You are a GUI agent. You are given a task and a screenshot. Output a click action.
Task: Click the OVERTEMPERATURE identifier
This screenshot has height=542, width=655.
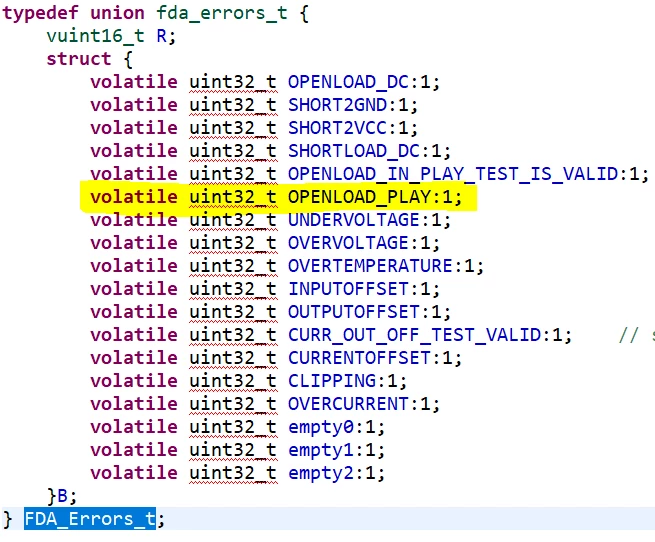coord(371,266)
